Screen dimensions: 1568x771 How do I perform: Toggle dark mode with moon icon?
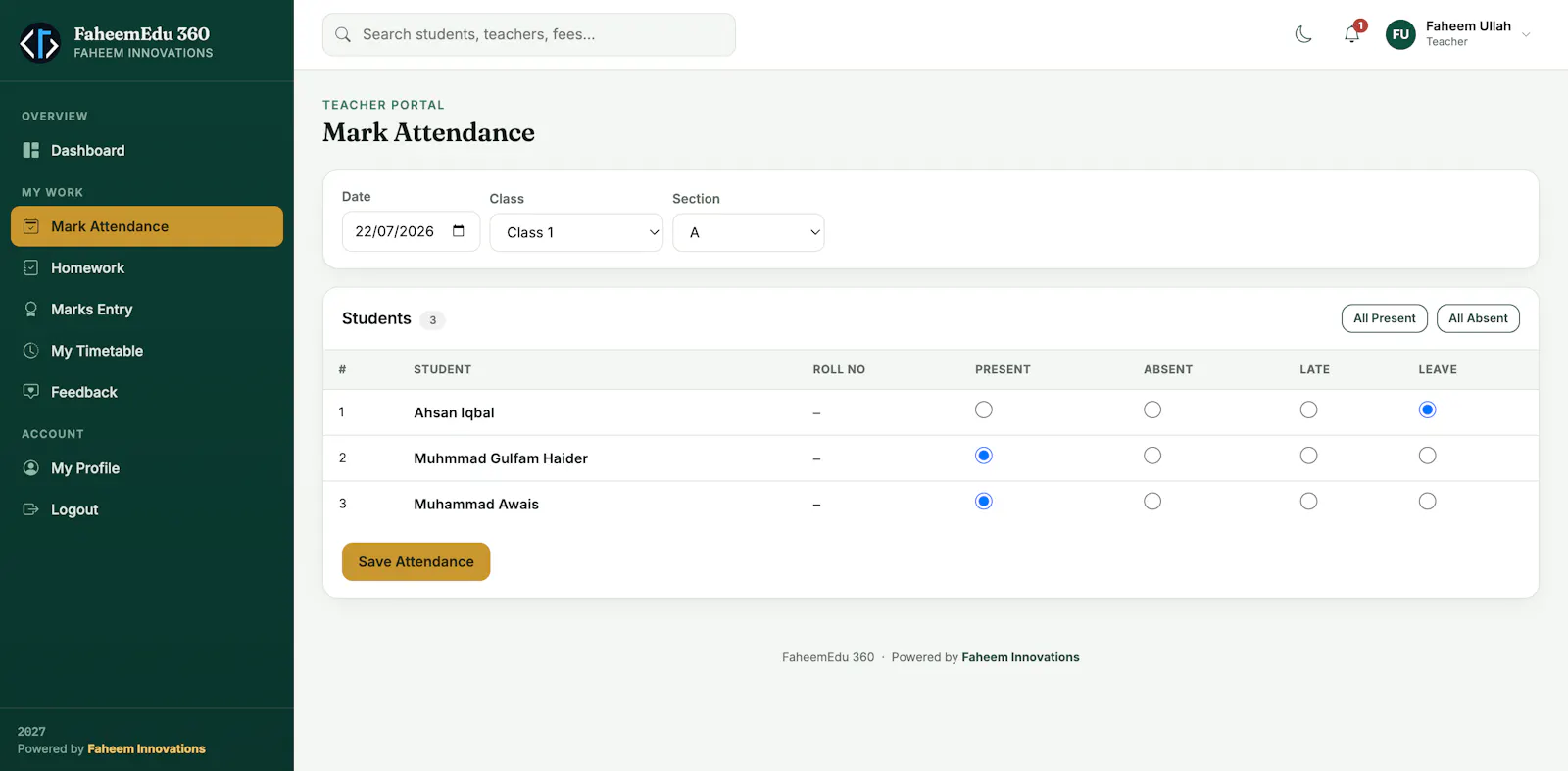click(1303, 34)
